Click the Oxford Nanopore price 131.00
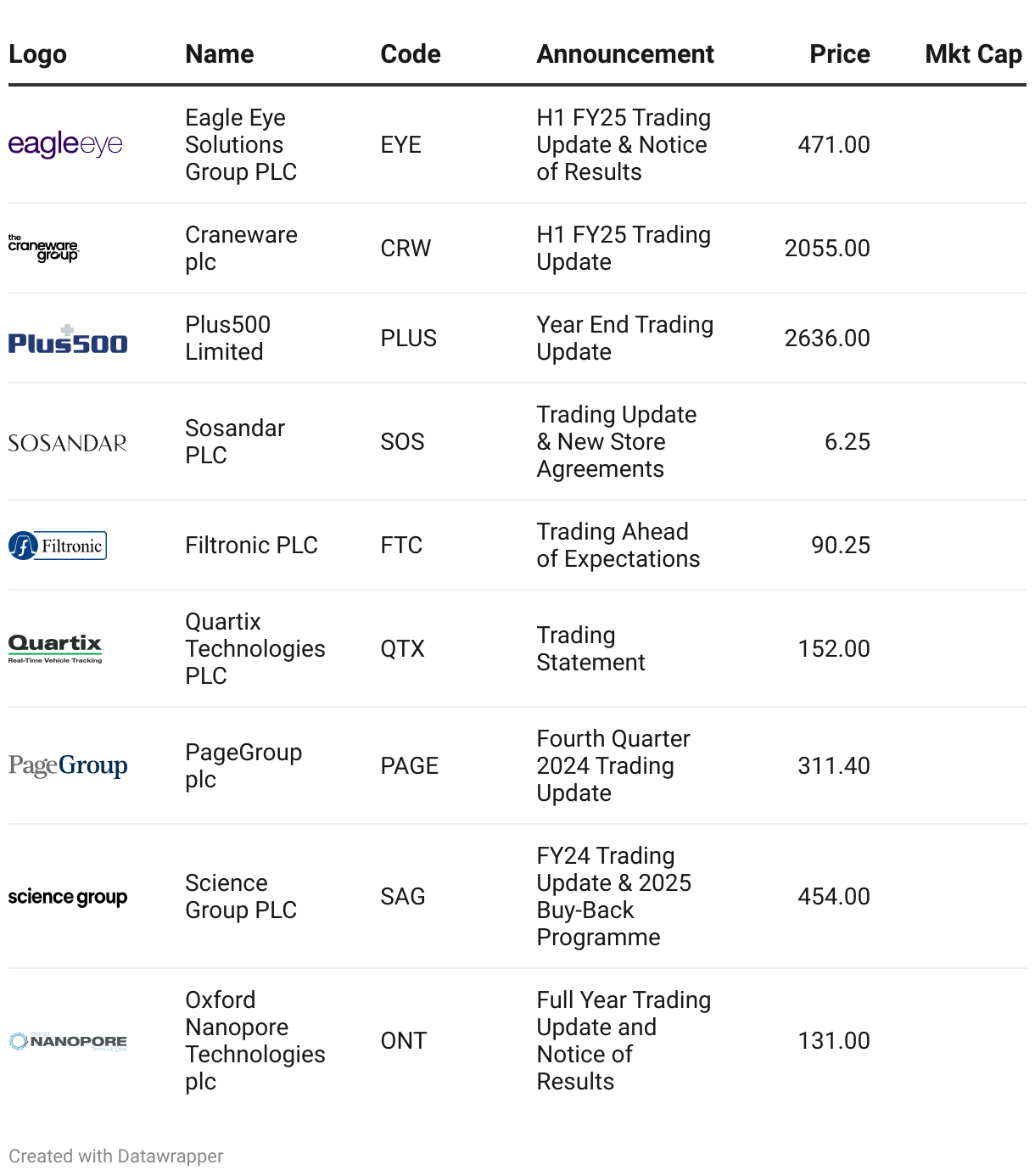The image size is (1035, 1176). click(834, 1040)
